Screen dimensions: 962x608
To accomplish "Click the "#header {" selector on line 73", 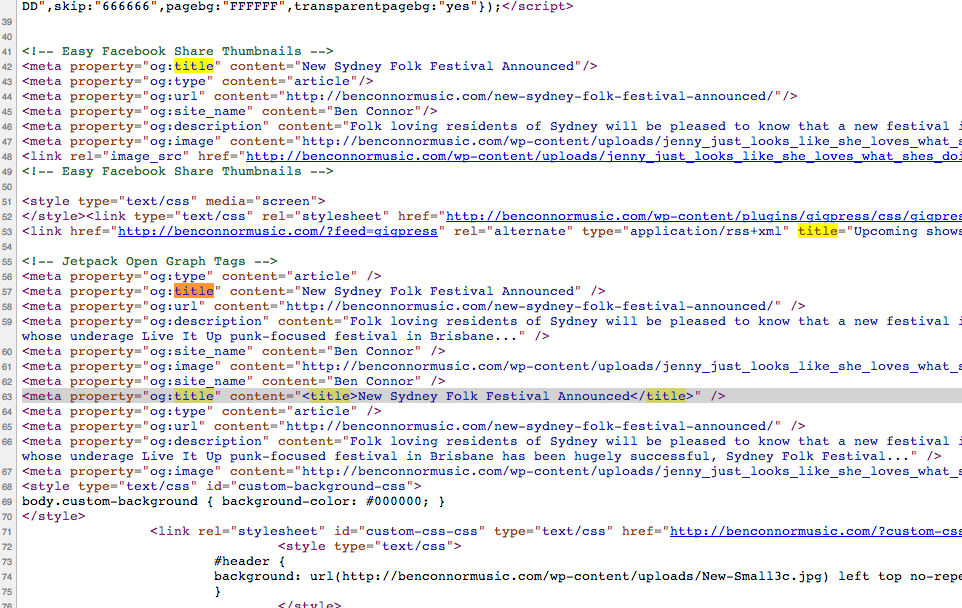I will (250, 561).
